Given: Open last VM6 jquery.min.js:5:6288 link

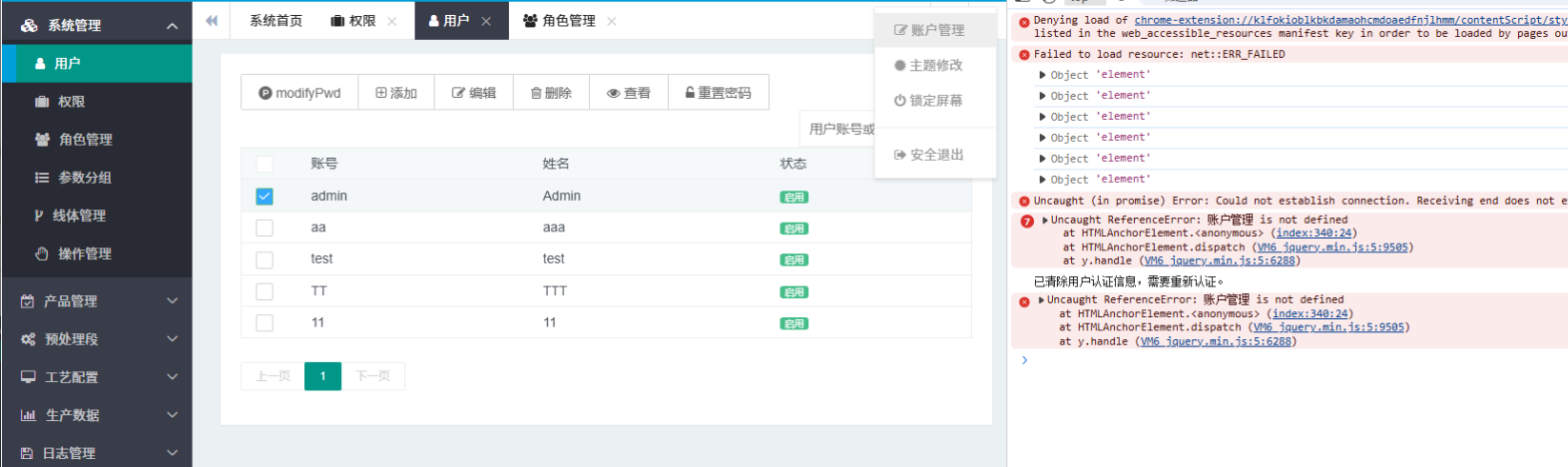Looking at the screenshot, I should click(1218, 341).
